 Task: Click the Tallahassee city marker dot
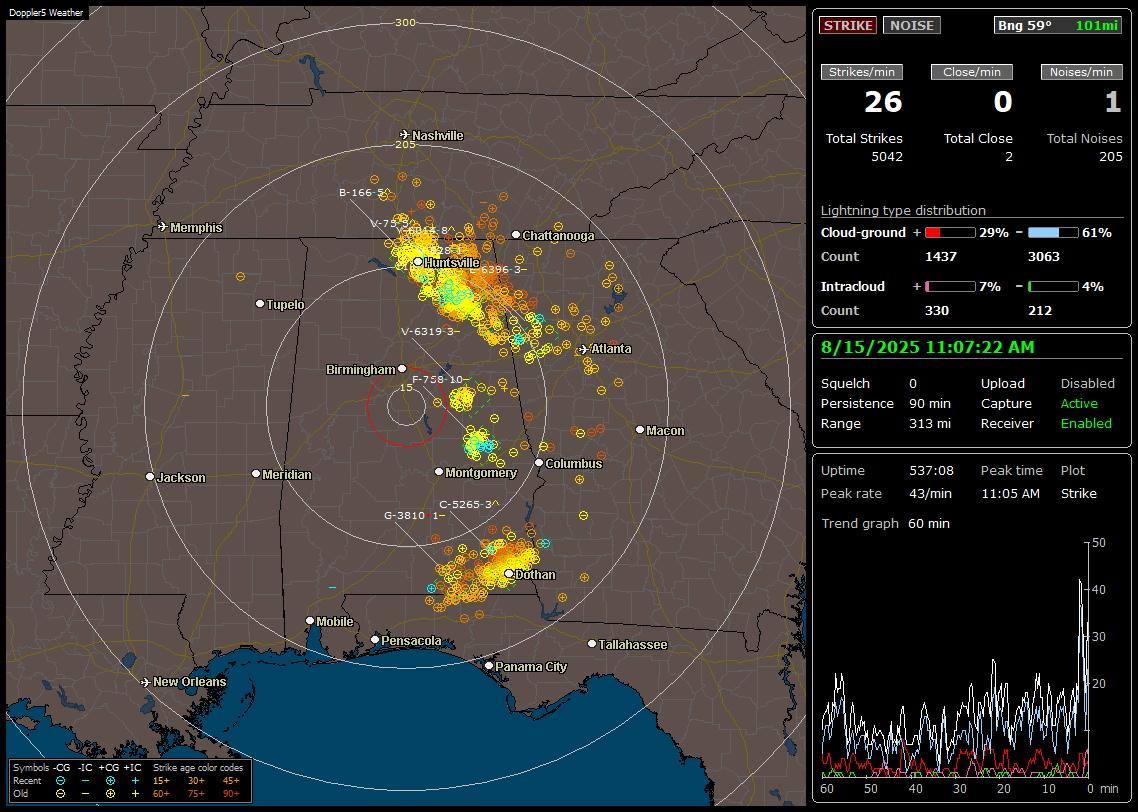pos(592,644)
